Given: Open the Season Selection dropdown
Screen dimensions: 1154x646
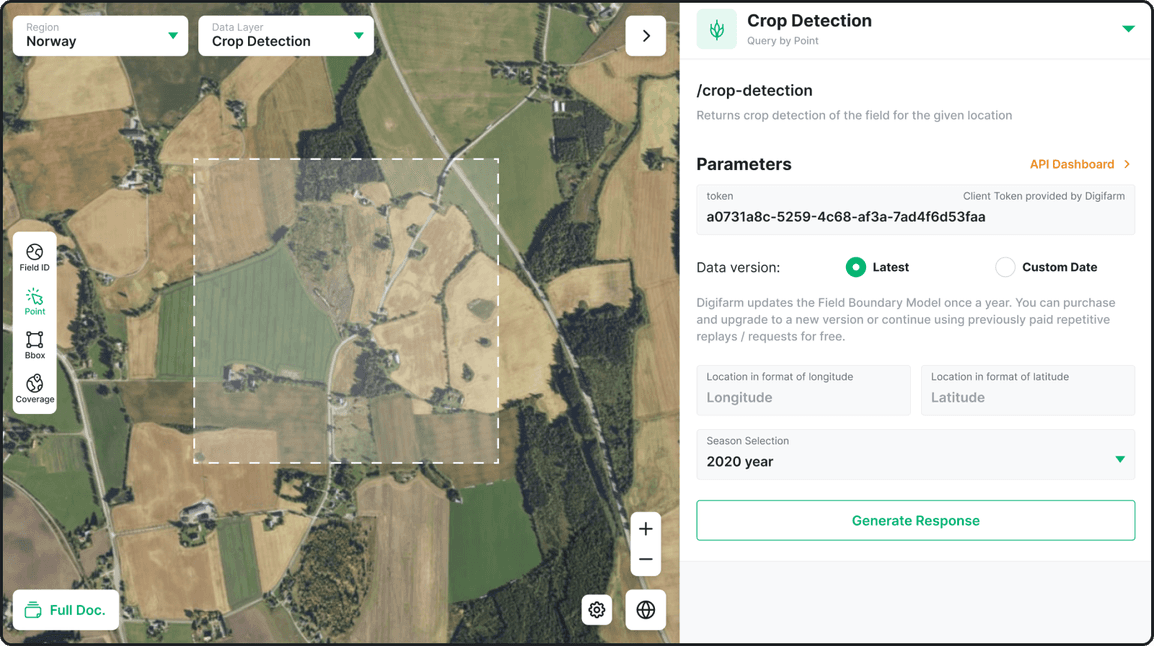Looking at the screenshot, I should point(915,455).
